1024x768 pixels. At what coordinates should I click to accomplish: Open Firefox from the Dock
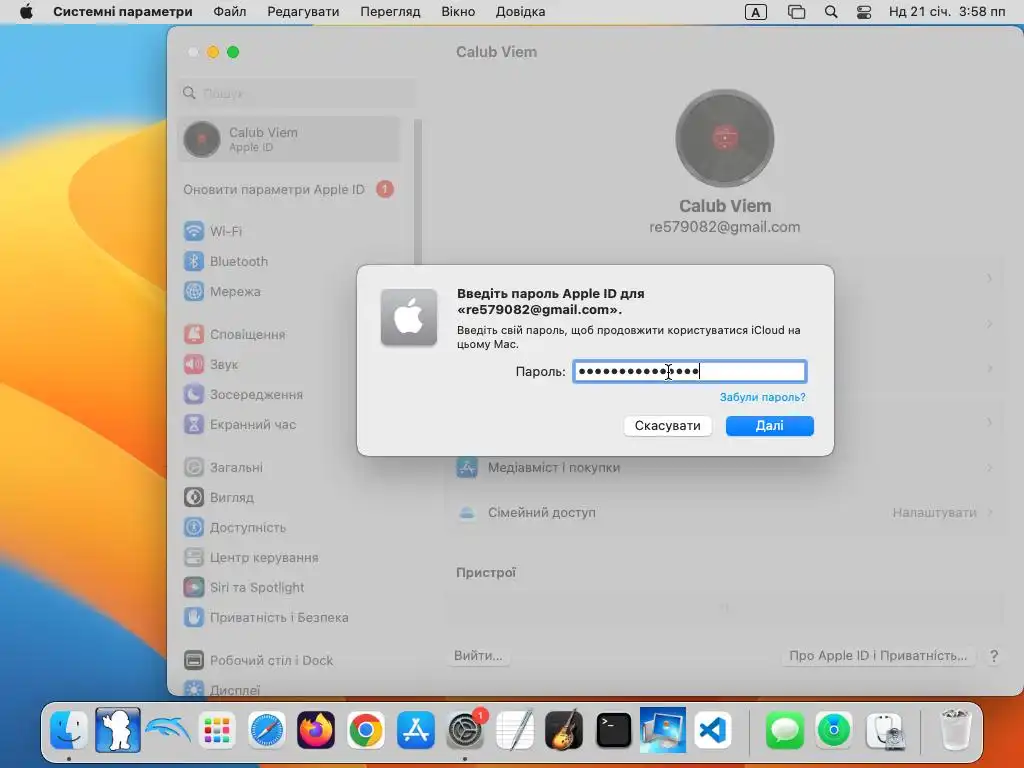point(316,730)
